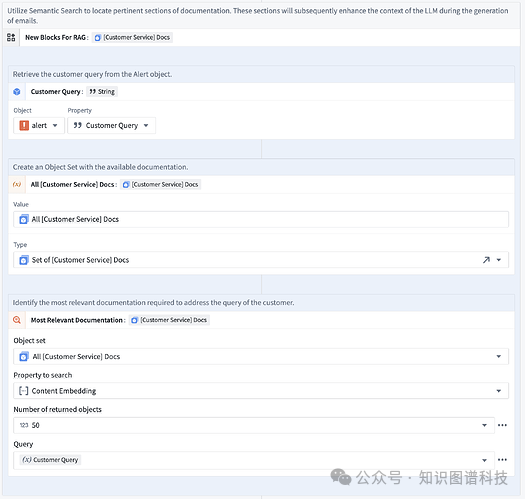Click the New Blocks For RAG block icon
525x499 pixels.
(x=11, y=38)
